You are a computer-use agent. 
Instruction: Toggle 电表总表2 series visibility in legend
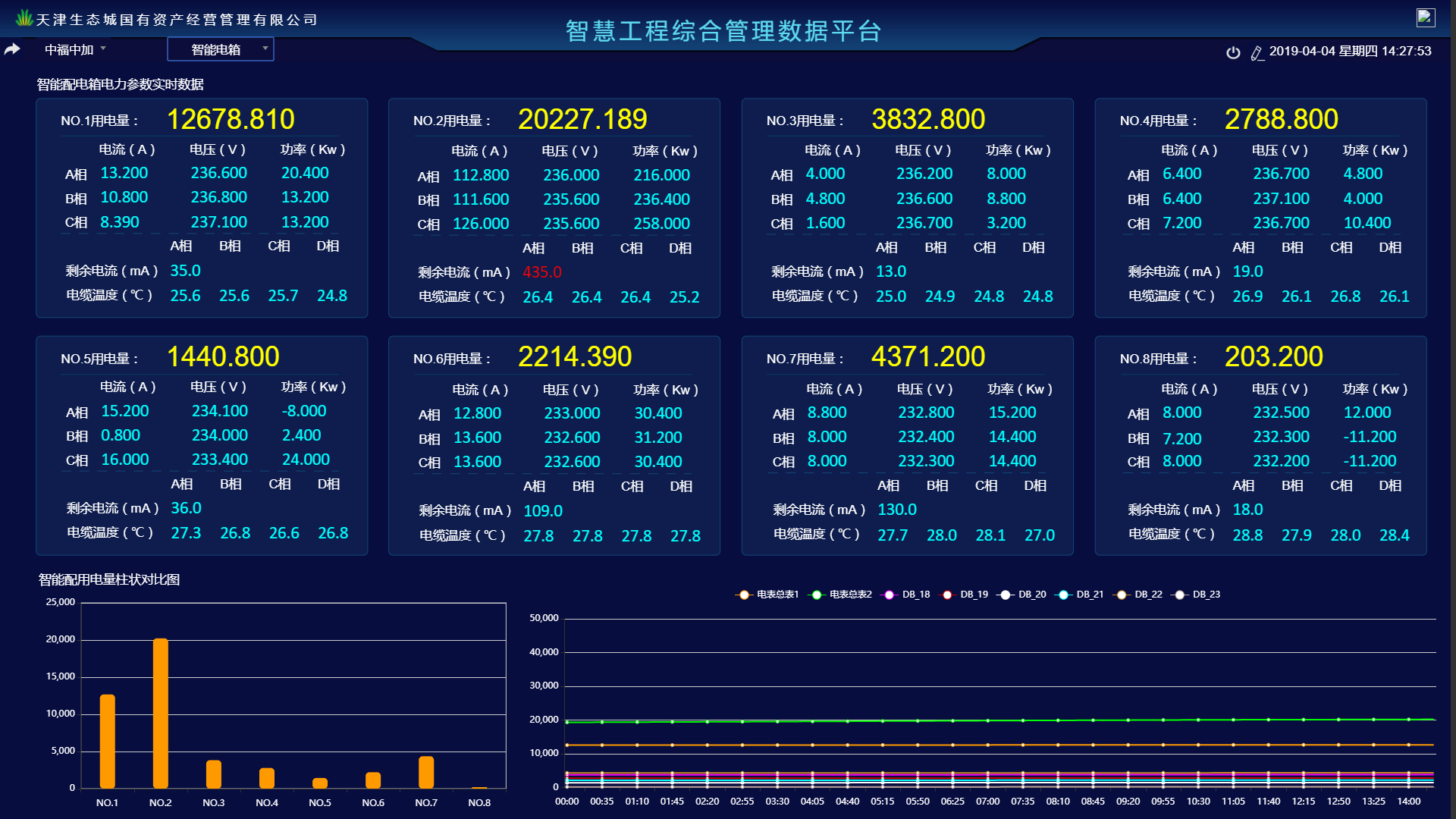point(849,595)
